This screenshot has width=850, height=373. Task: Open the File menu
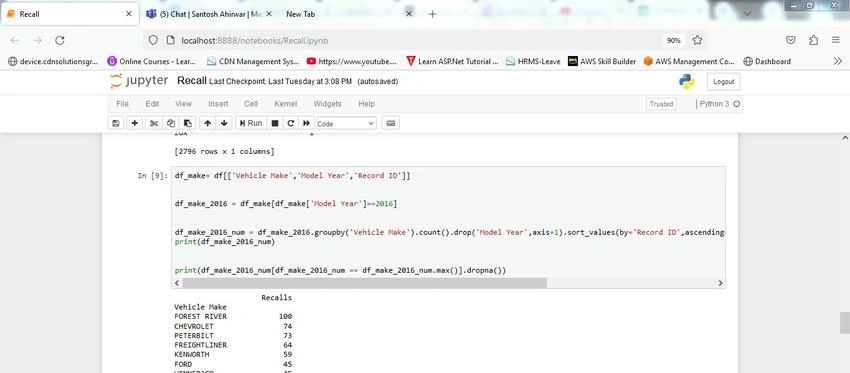point(123,104)
